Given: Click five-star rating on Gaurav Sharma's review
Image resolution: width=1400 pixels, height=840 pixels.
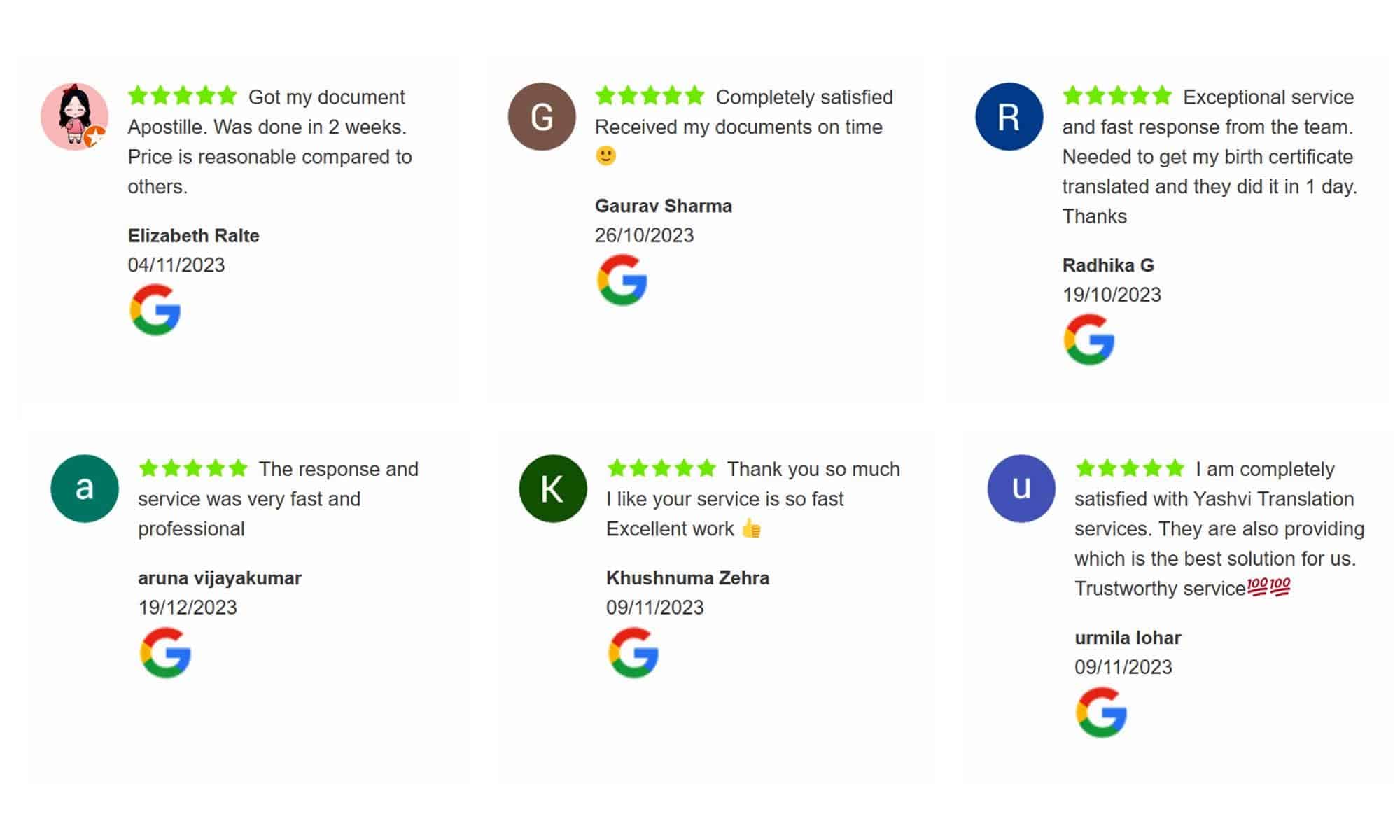Looking at the screenshot, I should pyautogui.click(x=650, y=95).
